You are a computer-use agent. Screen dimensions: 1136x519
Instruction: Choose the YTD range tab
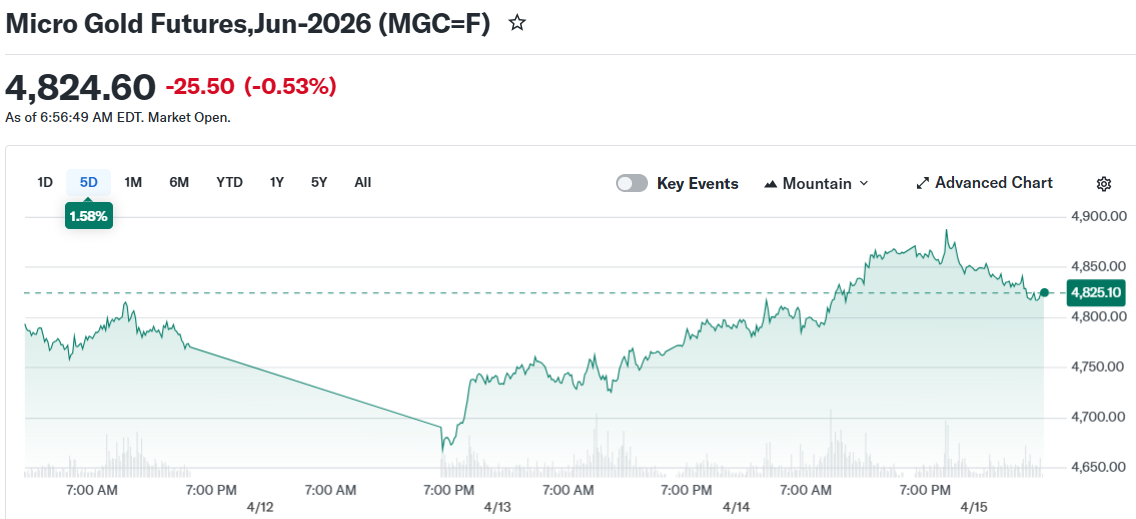click(x=230, y=183)
